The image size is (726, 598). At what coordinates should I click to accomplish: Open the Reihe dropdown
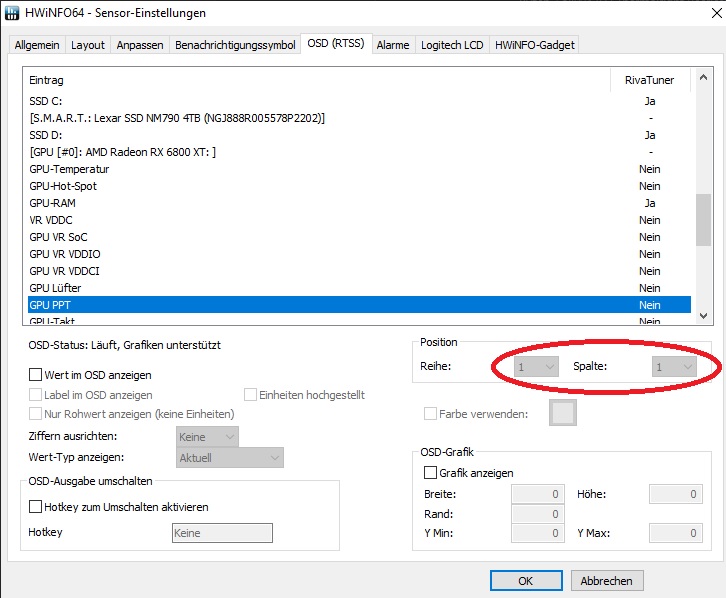coord(536,367)
